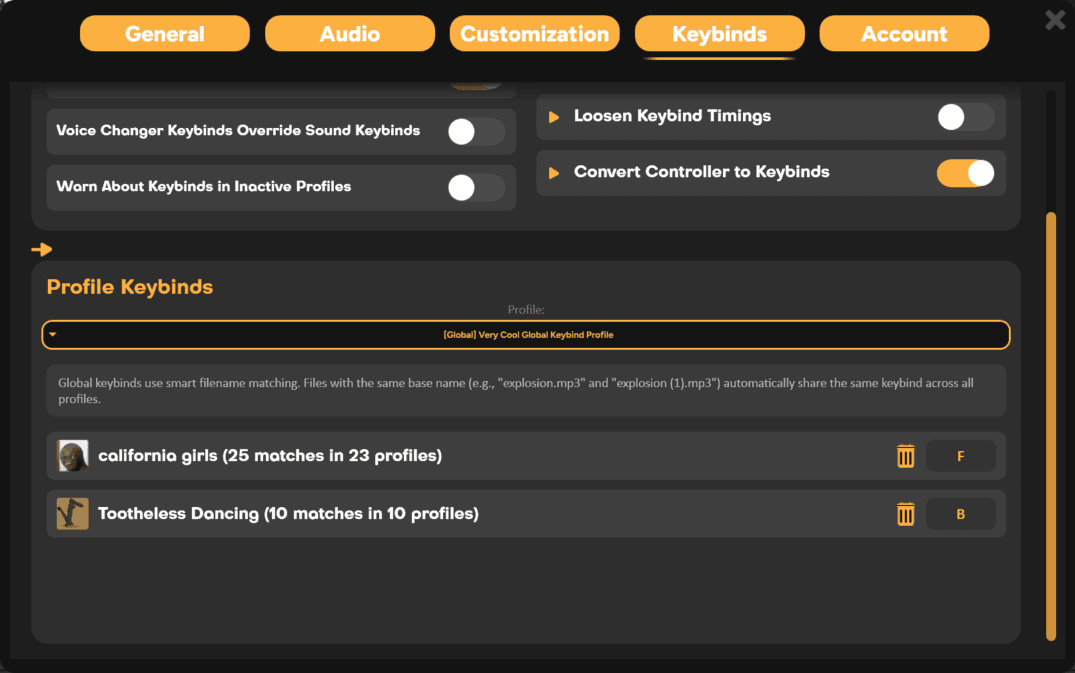Open the Audio tab

349,33
